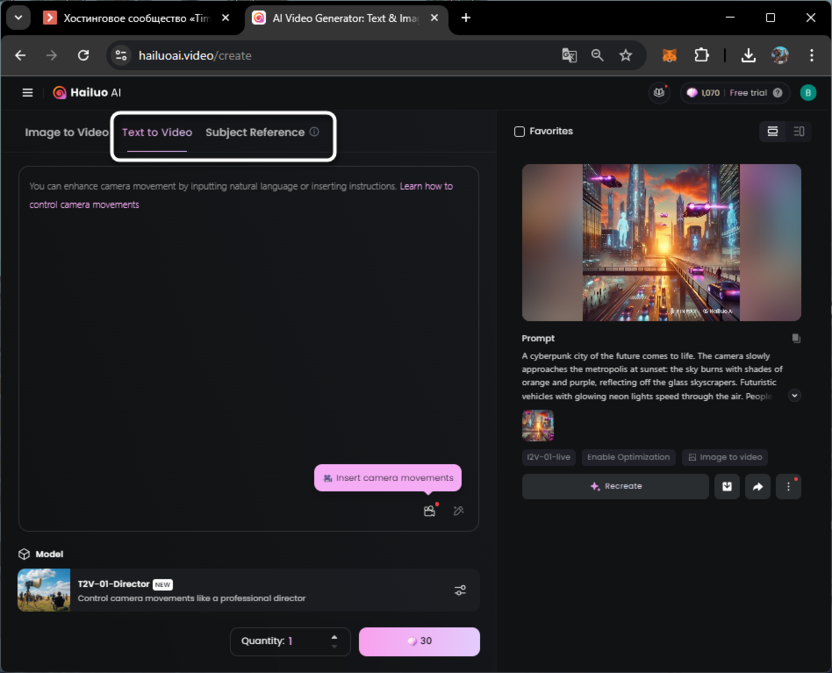The height and width of the screenshot is (673, 832).
Task: Go back in browser history
Action: [20, 55]
